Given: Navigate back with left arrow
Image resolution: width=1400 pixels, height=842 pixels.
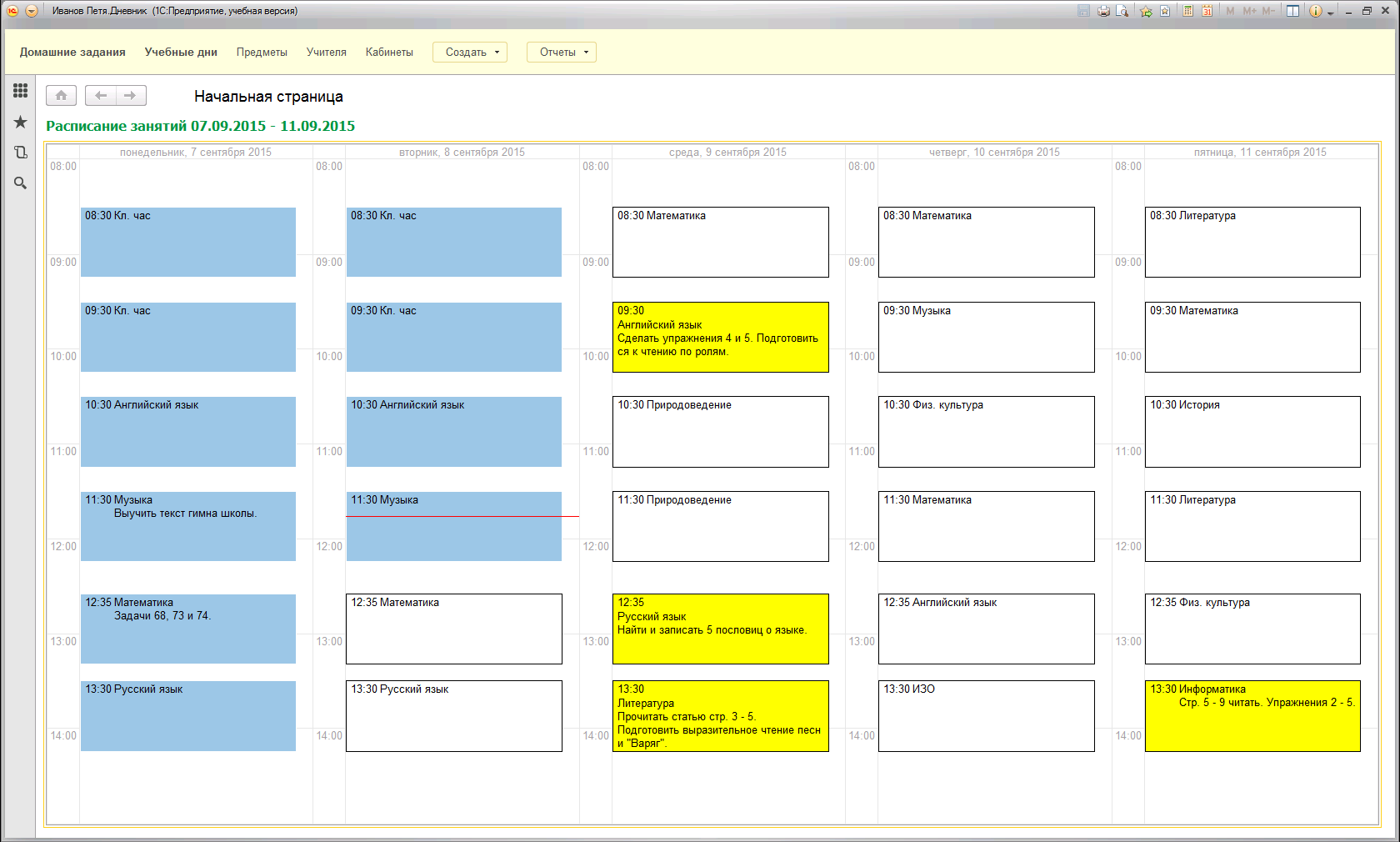Looking at the screenshot, I should (x=101, y=96).
